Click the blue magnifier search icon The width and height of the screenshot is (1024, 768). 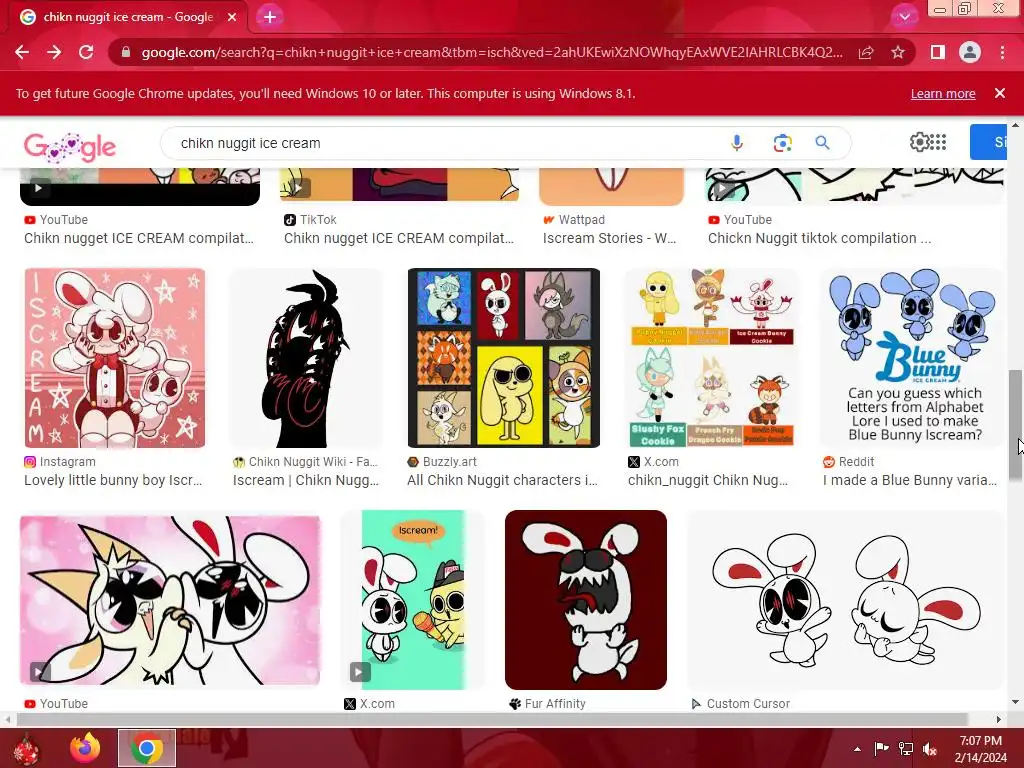click(822, 143)
